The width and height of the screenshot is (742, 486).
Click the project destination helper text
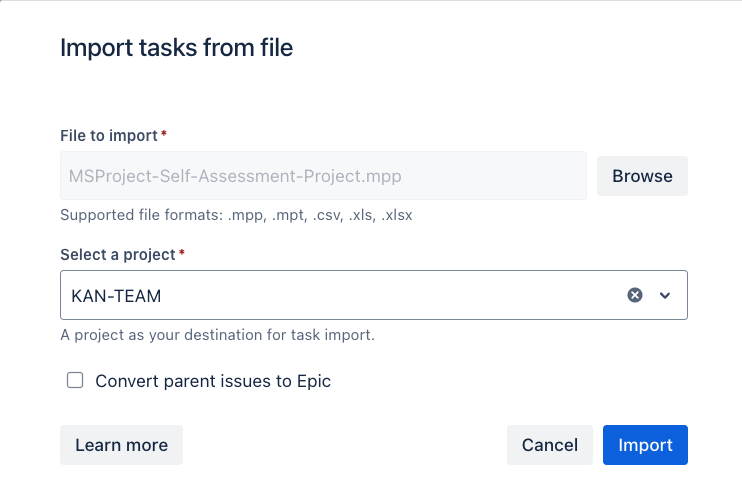(217, 335)
